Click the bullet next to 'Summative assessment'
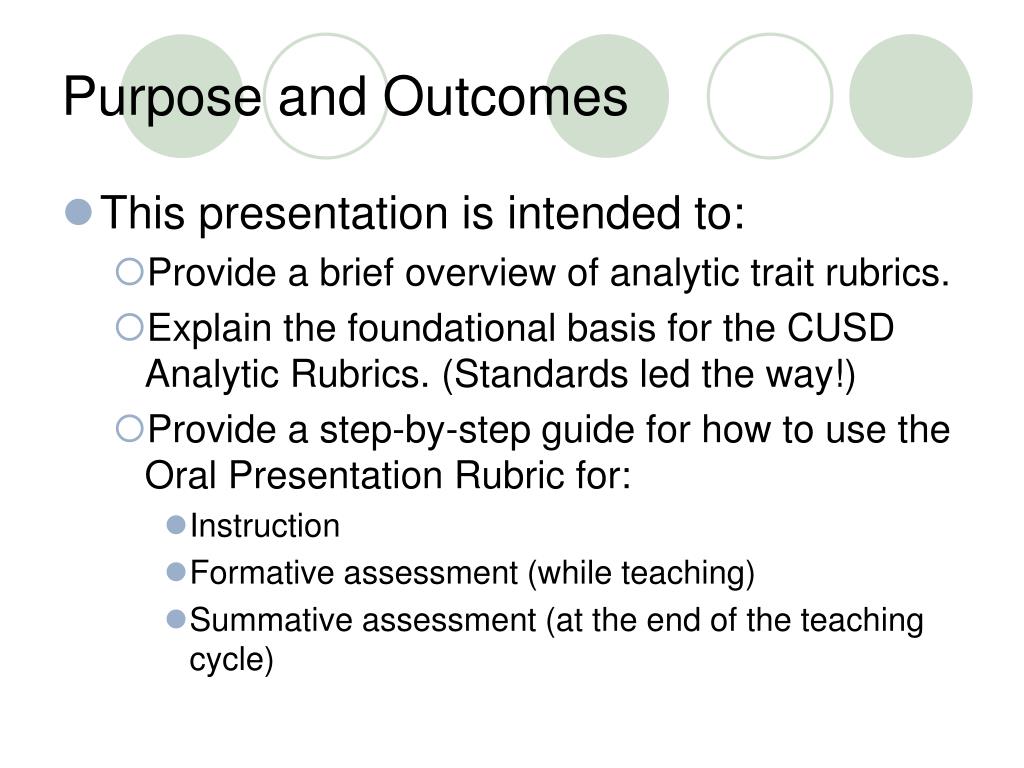 click(x=176, y=618)
